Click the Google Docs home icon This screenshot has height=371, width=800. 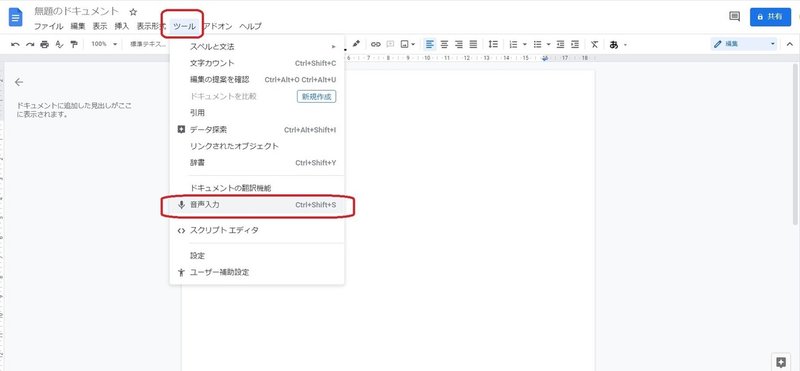(x=16, y=17)
